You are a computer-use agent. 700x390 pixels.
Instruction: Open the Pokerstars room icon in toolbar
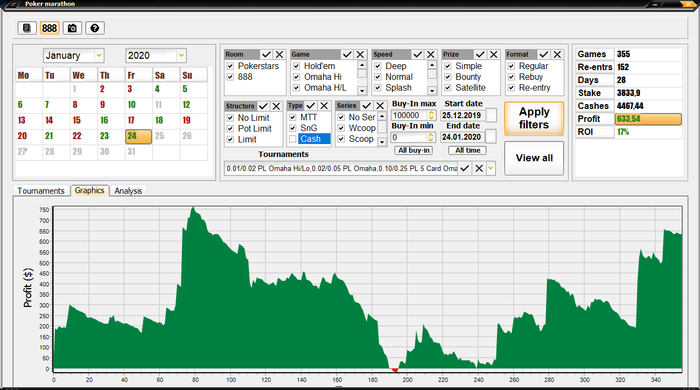[x=27, y=28]
